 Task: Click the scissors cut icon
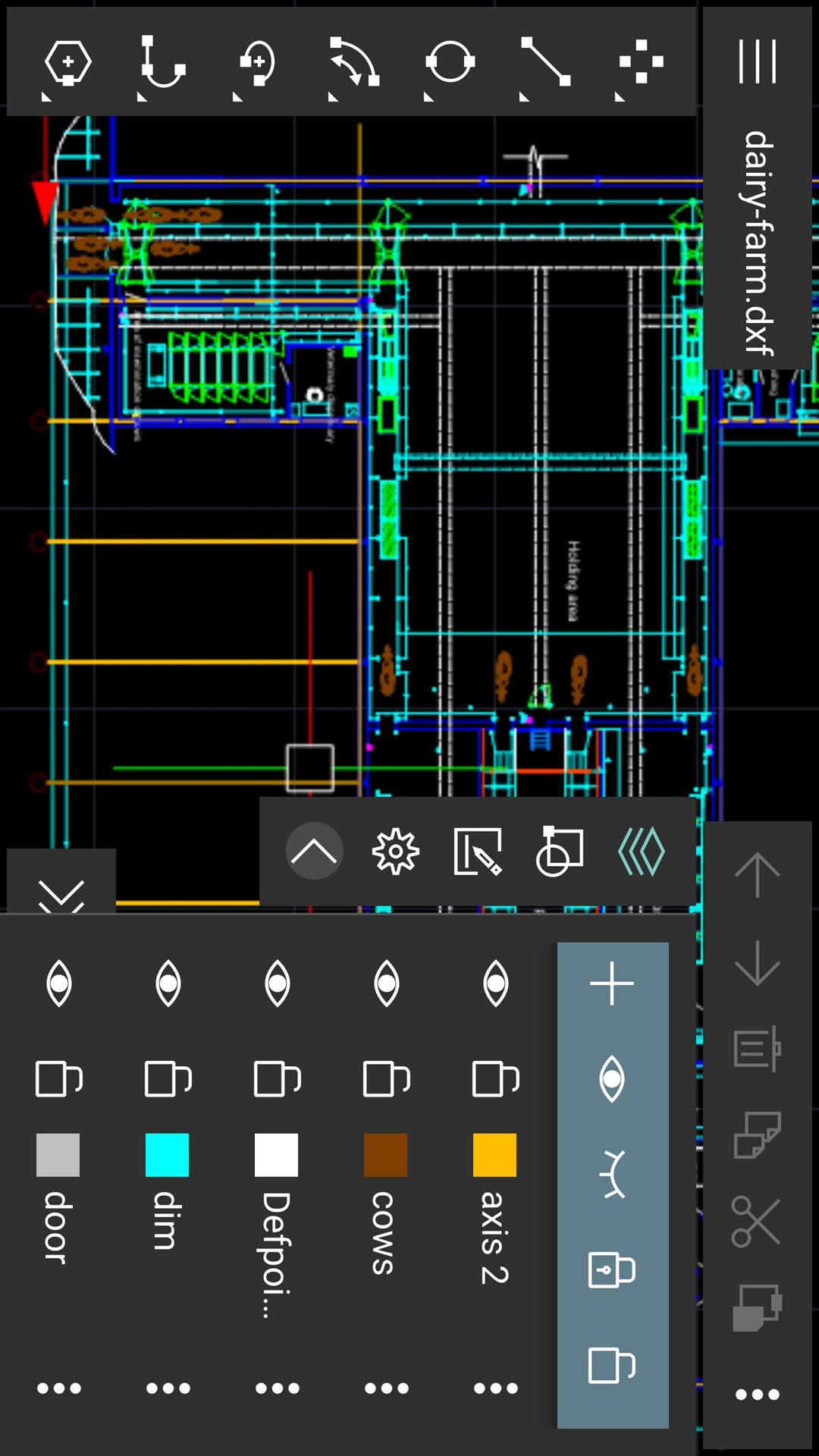pos(756,1222)
